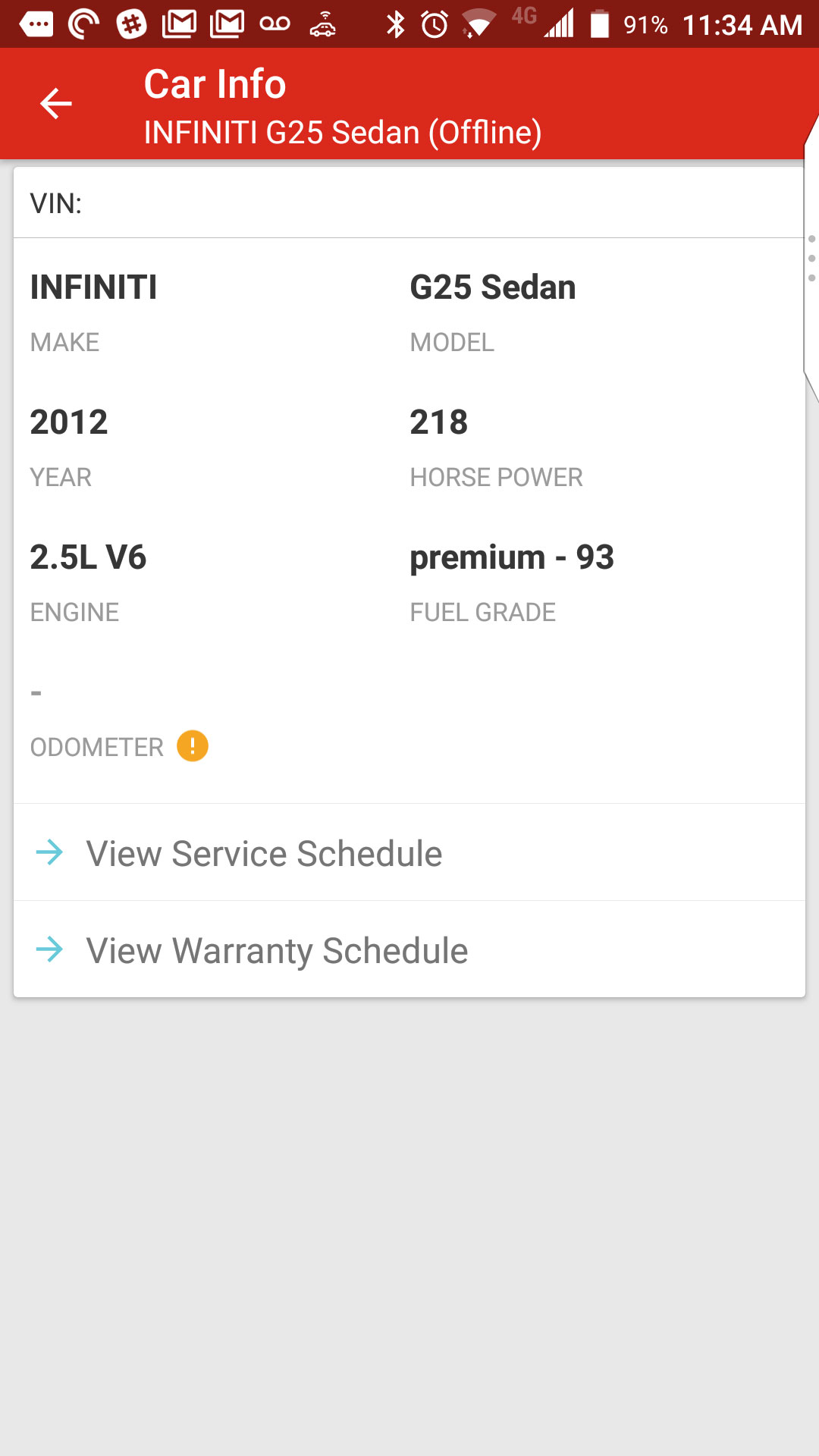The image size is (819, 1456).
Task: Tap the 2.5L V6 engine value
Action: [x=89, y=557]
